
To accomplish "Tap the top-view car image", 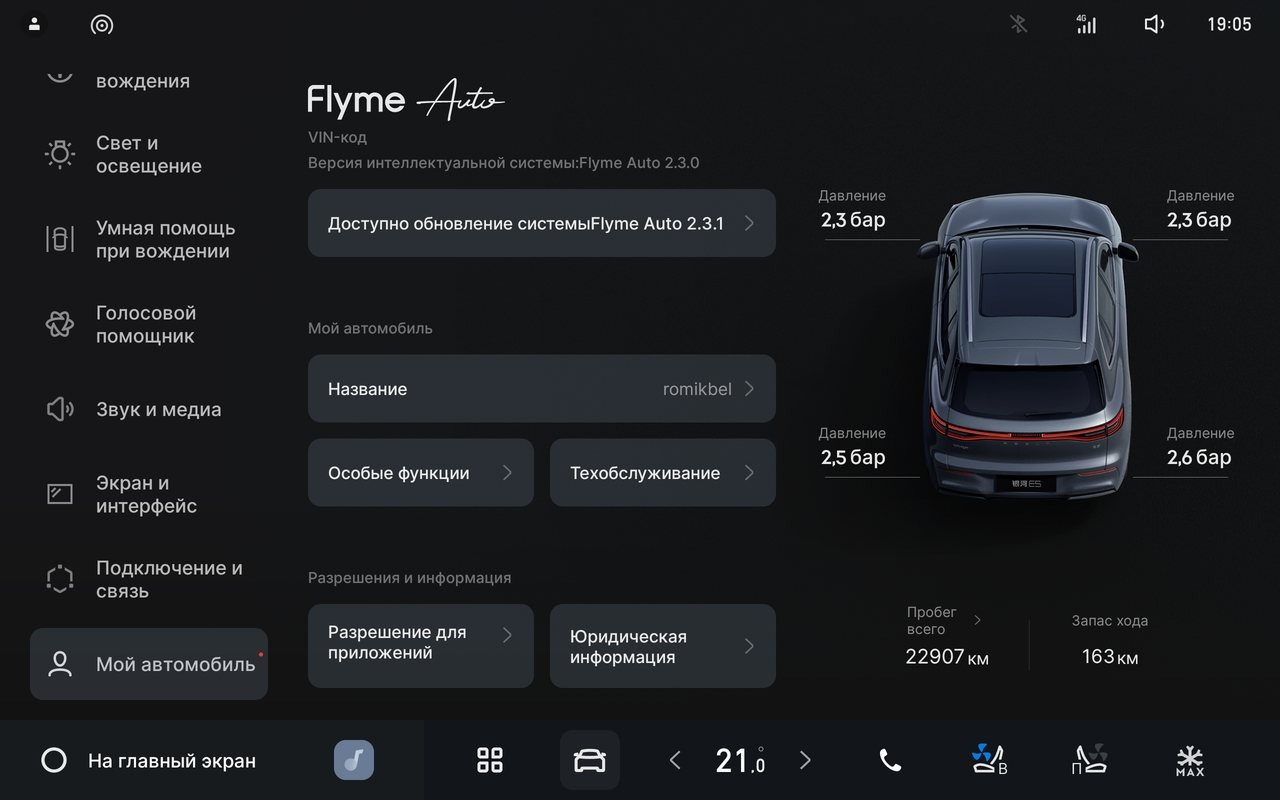I will point(1027,346).
